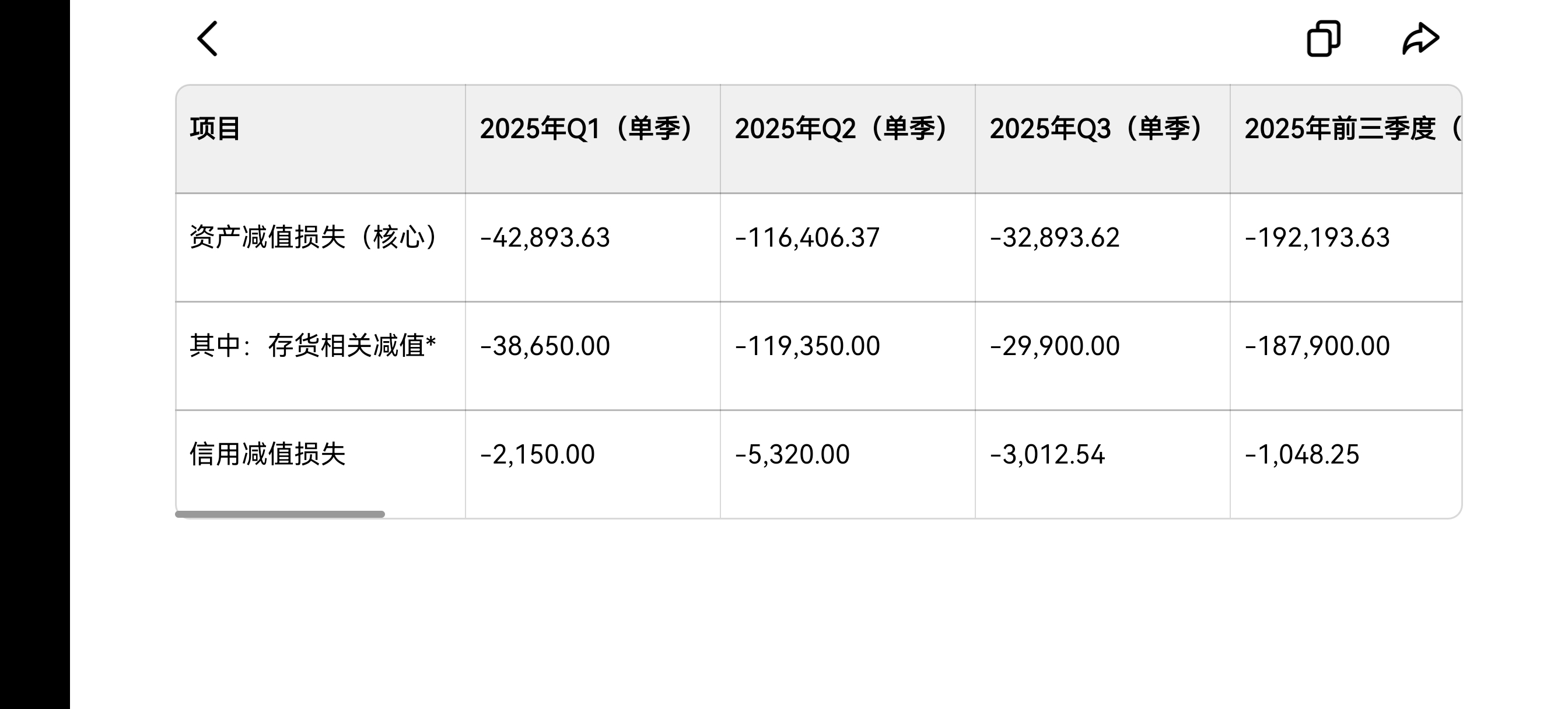
Task: Select the 2025年Q2（单季） column header
Action: 841,129
